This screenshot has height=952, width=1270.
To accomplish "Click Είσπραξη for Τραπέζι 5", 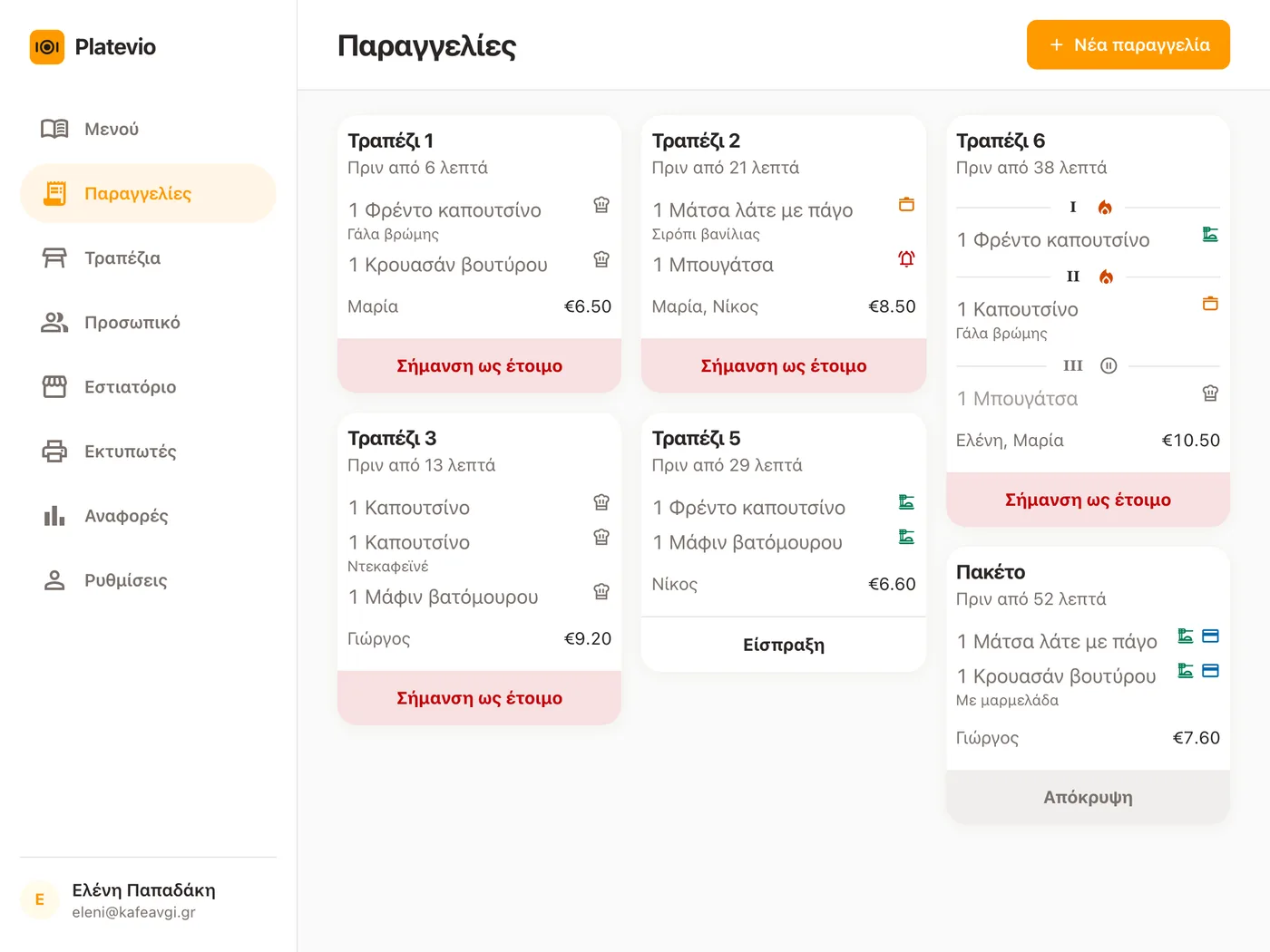I will (x=784, y=645).
